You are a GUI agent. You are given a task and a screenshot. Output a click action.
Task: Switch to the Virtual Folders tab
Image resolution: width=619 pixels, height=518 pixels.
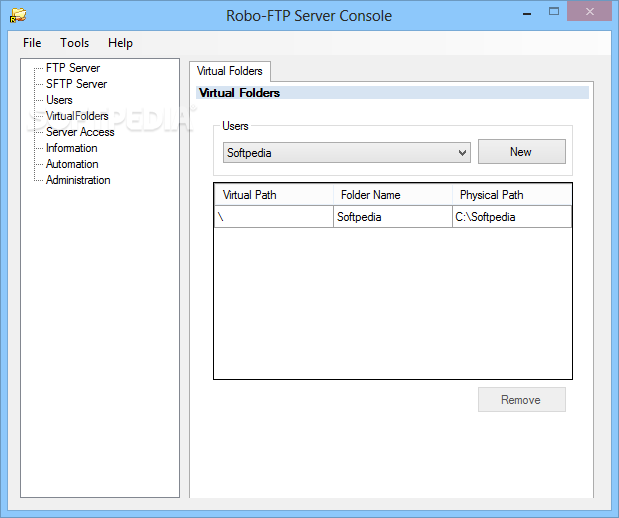tap(230, 71)
